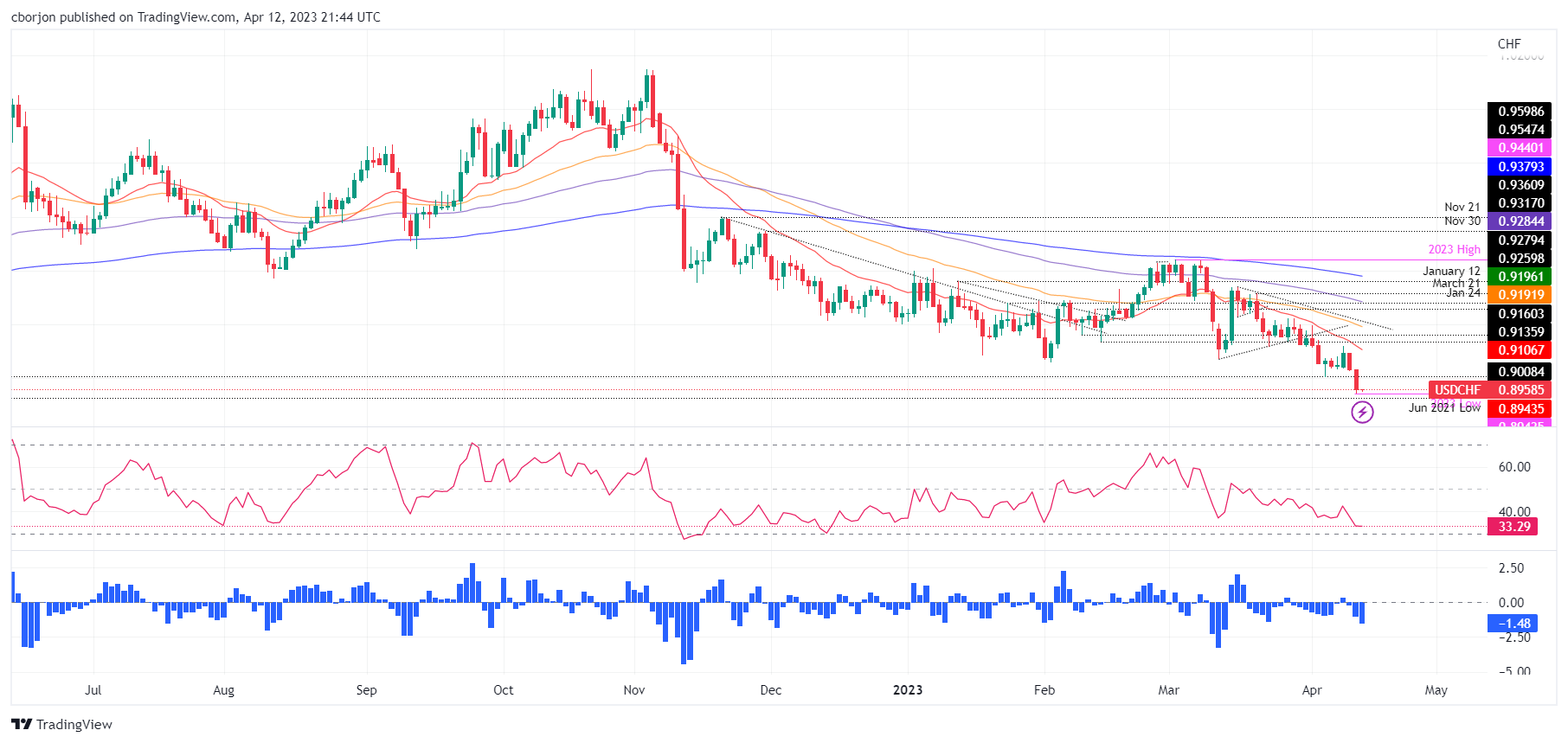
Task: Click the 60.00 RSI scale label
Action: pos(1514,467)
